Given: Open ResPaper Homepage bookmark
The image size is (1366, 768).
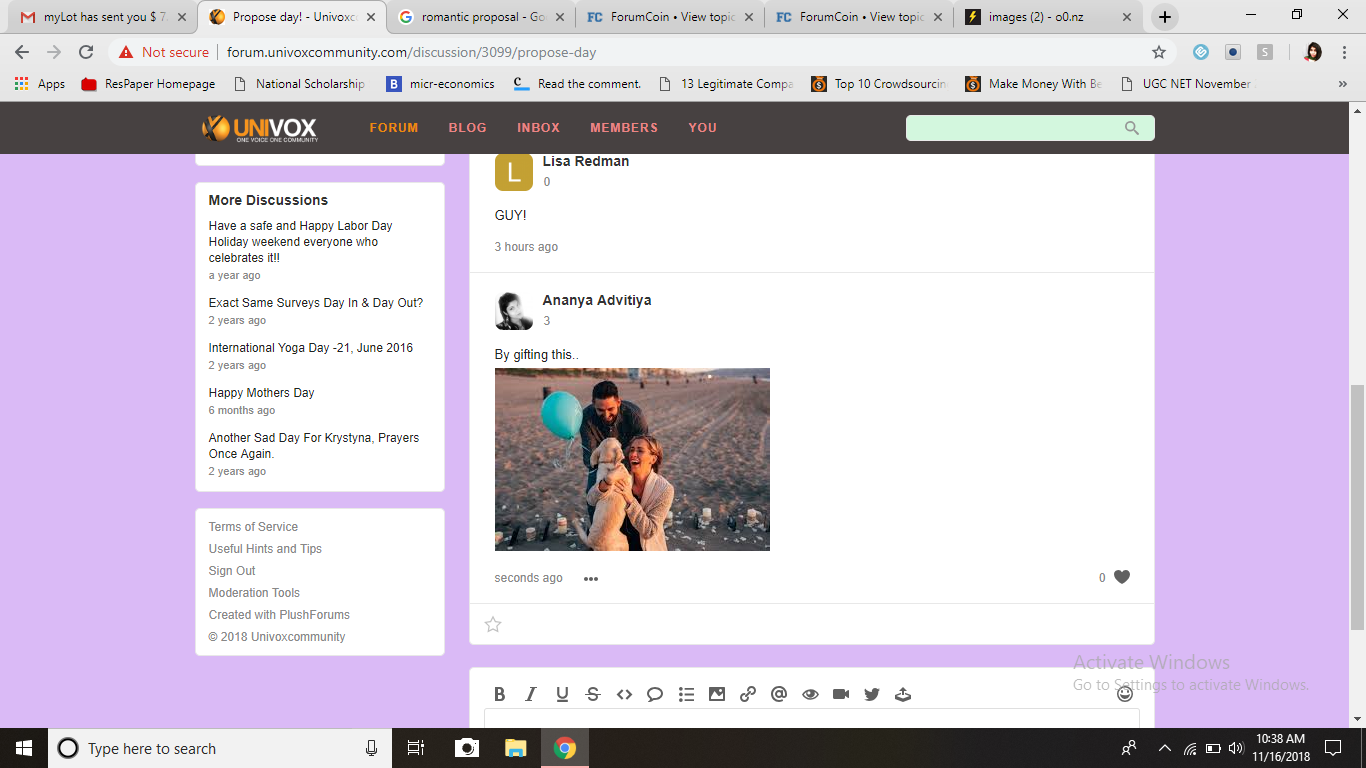Looking at the screenshot, I should 148,84.
